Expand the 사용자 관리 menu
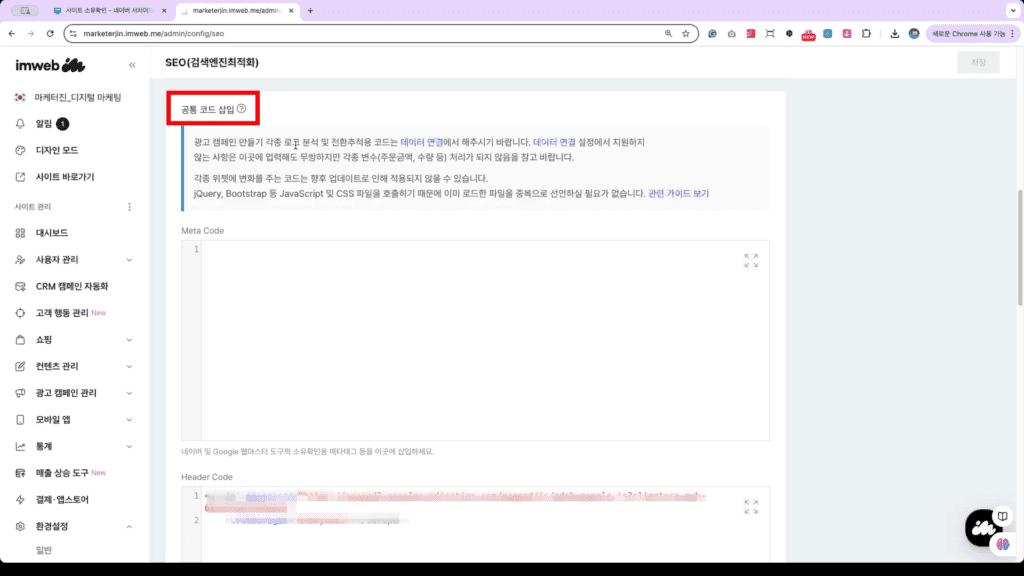This screenshot has height=576, width=1024. tap(129, 259)
